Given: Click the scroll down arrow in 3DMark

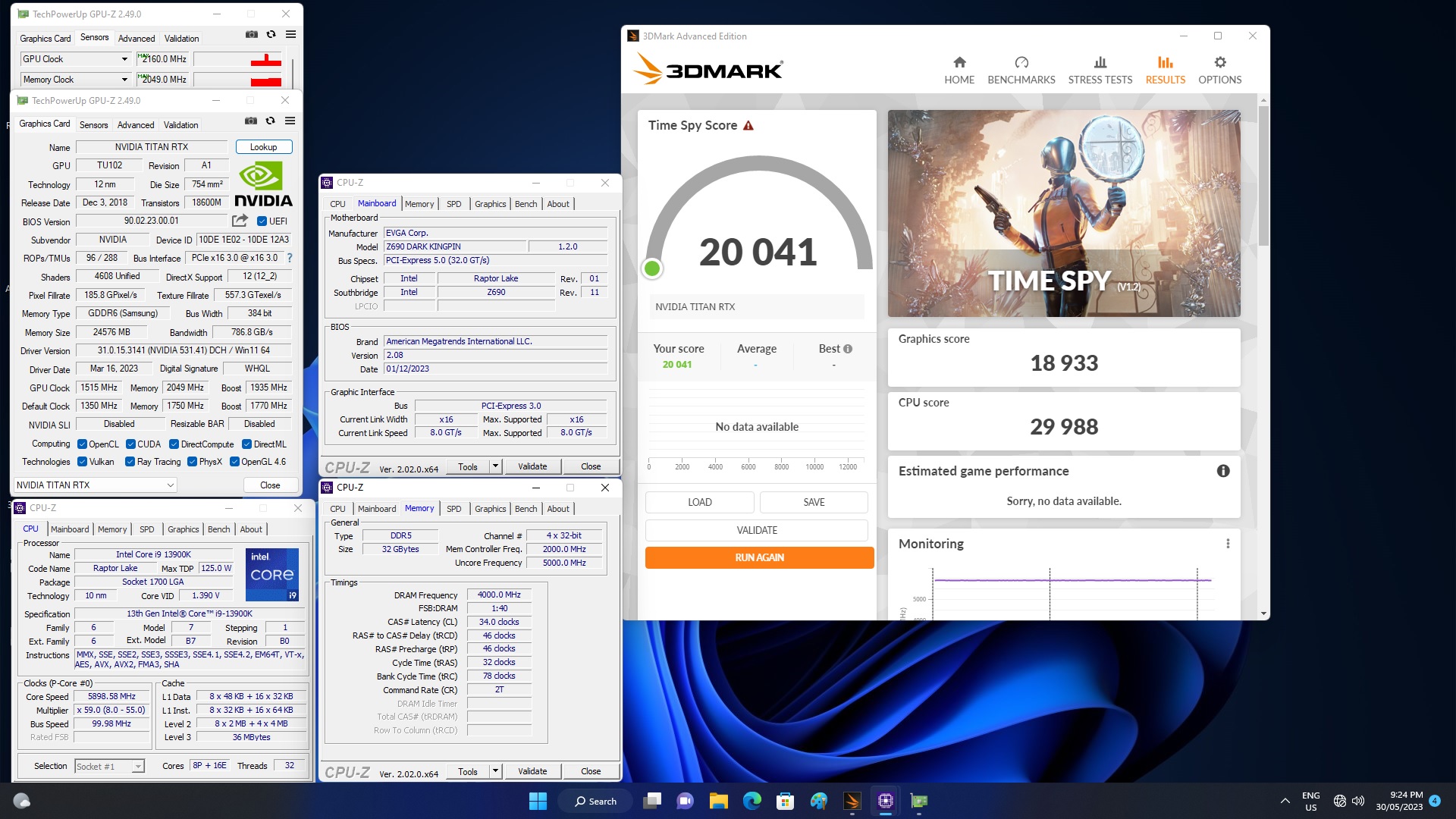Looking at the screenshot, I should pyautogui.click(x=1263, y=613).
